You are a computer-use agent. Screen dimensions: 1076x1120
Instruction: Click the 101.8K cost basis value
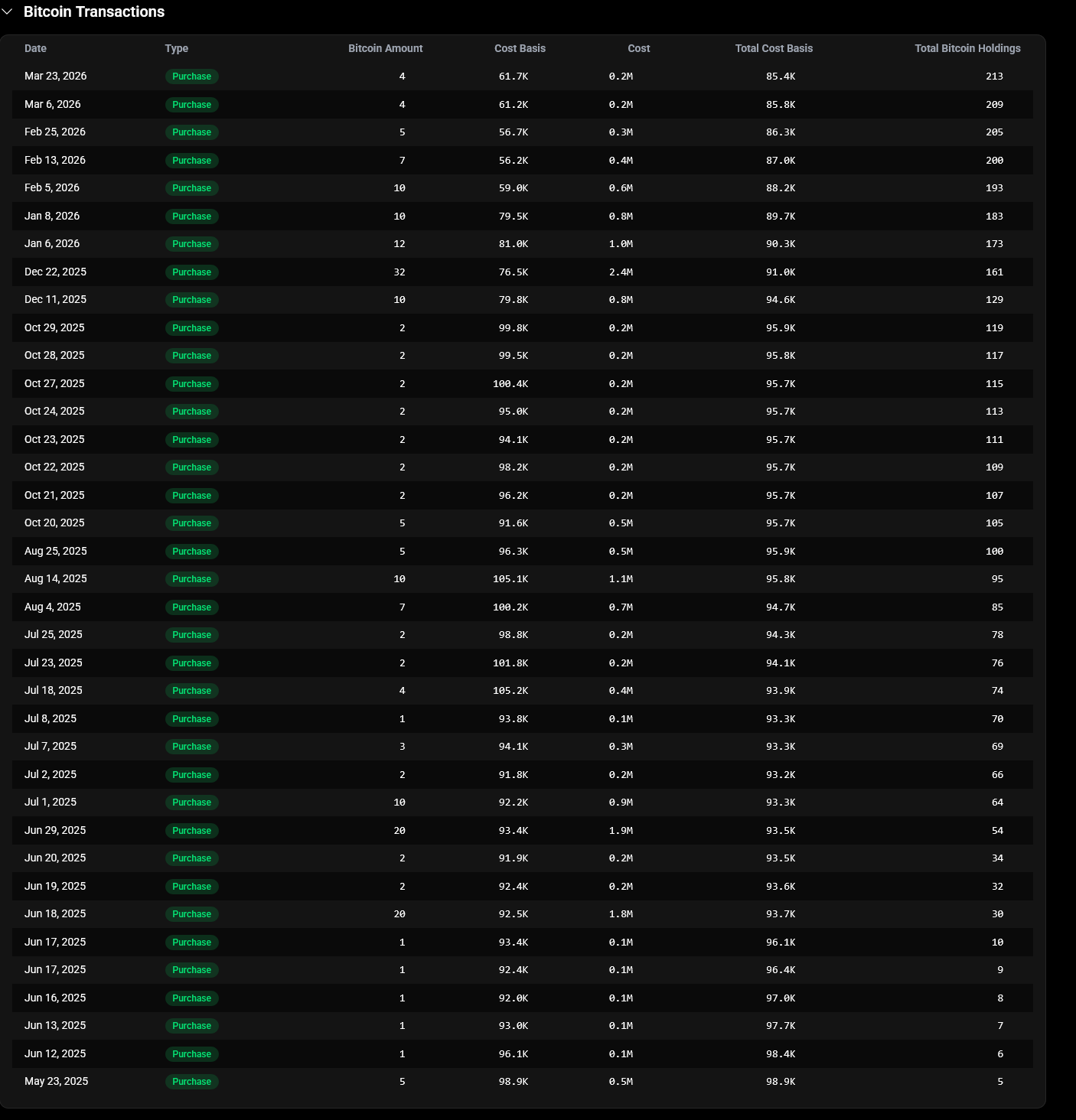pos(510,663)
